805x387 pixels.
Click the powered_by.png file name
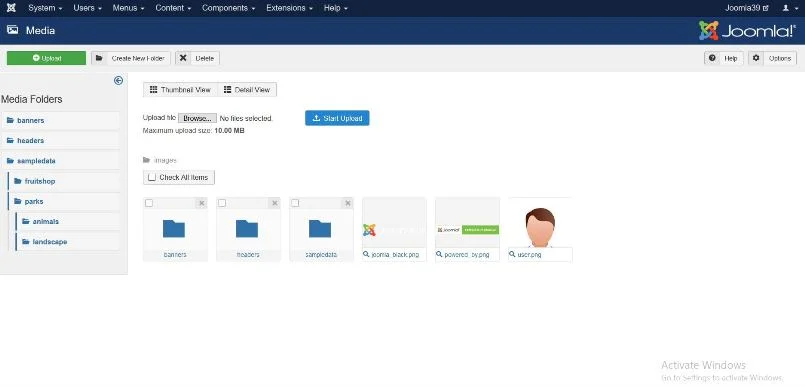click(467, 255)
